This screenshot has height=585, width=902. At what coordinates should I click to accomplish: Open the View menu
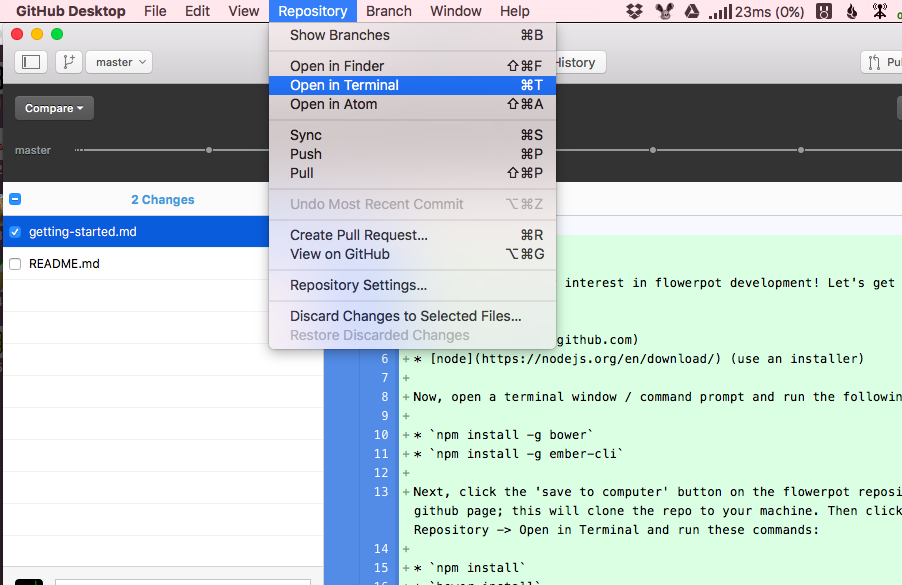point(244,11)
